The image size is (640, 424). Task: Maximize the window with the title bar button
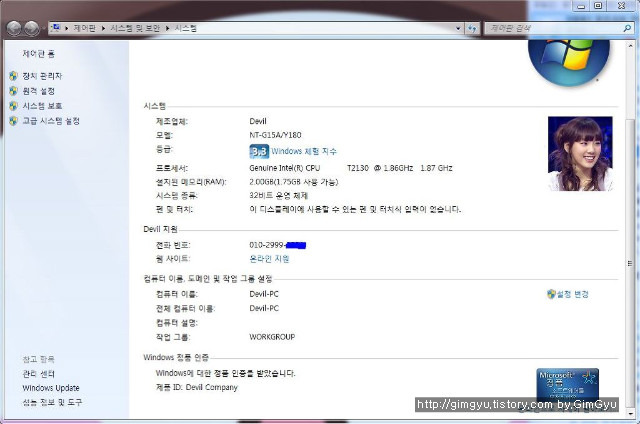[x=598, y=5]
